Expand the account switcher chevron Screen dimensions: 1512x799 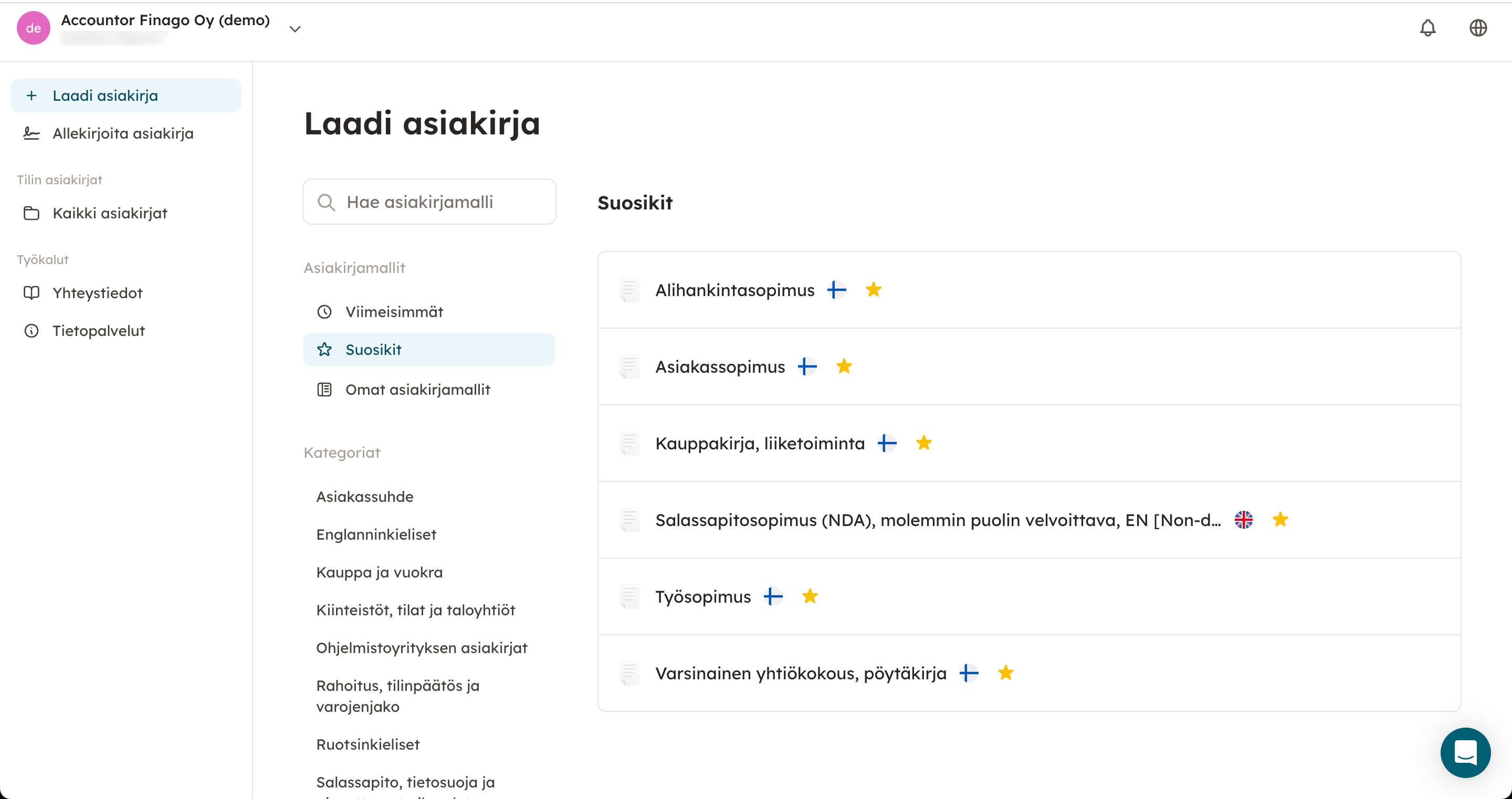click(295, 29)
